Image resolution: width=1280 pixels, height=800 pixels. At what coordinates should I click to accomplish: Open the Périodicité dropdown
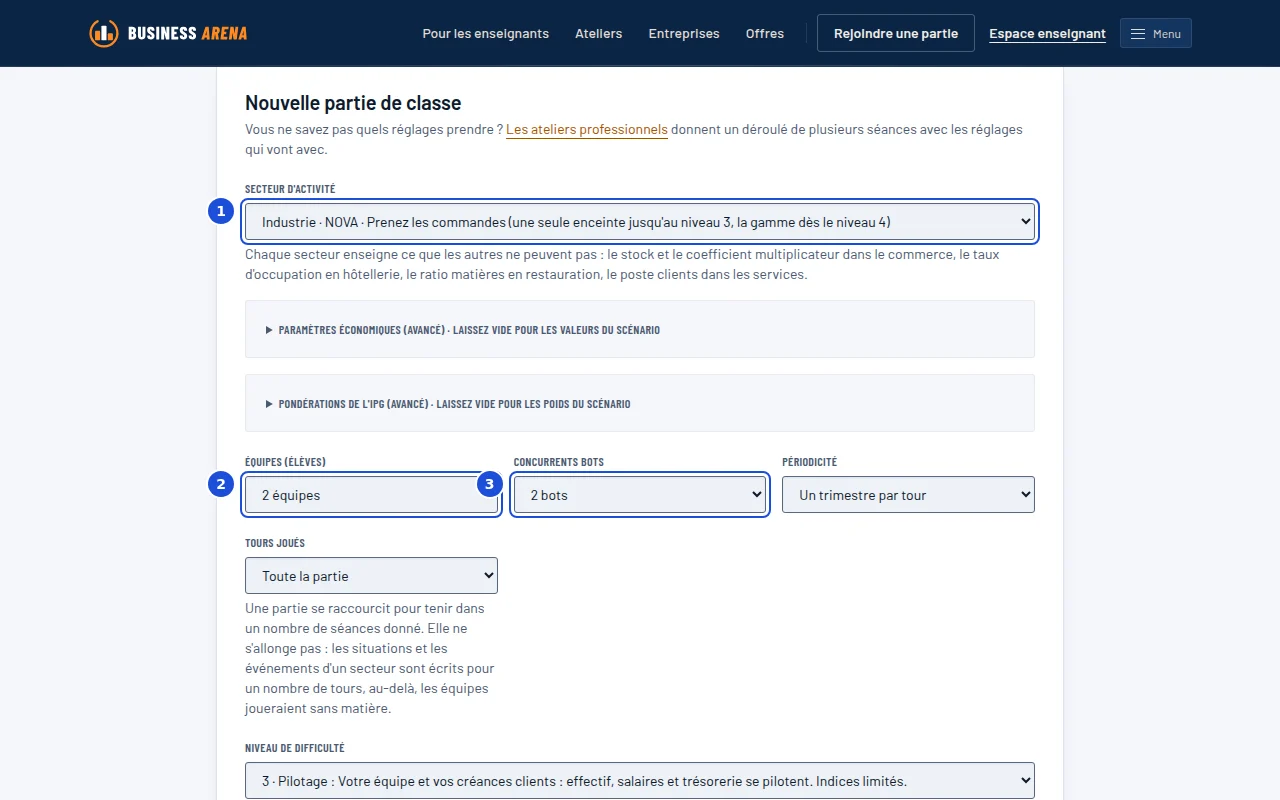click(x=908, y=495)
